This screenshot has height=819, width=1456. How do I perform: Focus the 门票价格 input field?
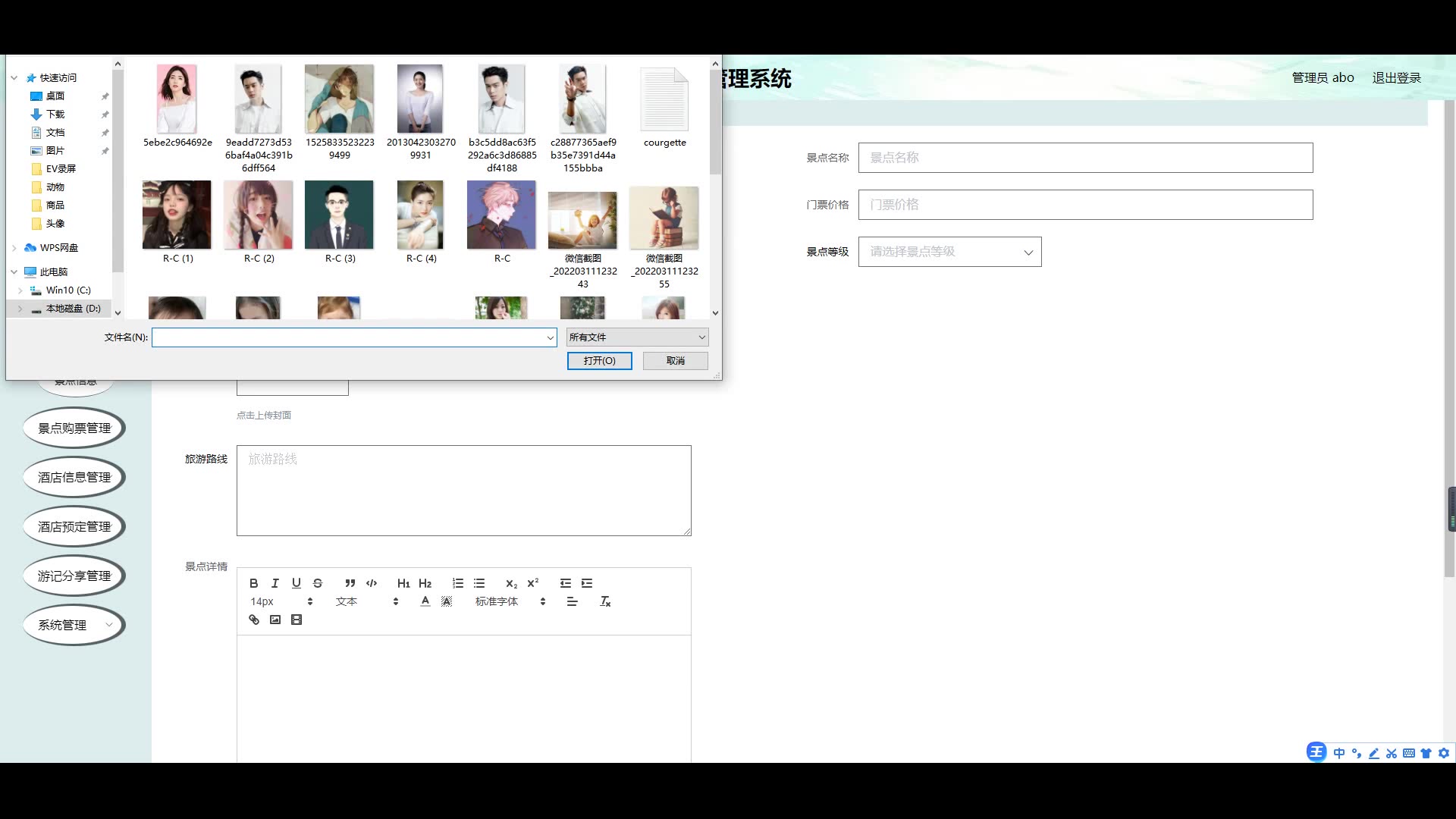point(1085,205)
